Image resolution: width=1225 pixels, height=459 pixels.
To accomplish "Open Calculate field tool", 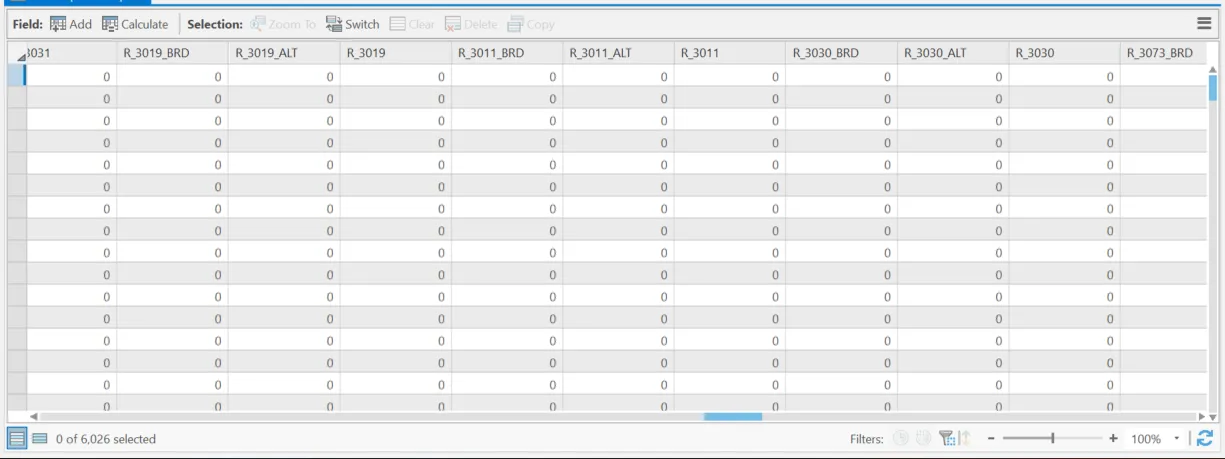I will coord(135,24).
